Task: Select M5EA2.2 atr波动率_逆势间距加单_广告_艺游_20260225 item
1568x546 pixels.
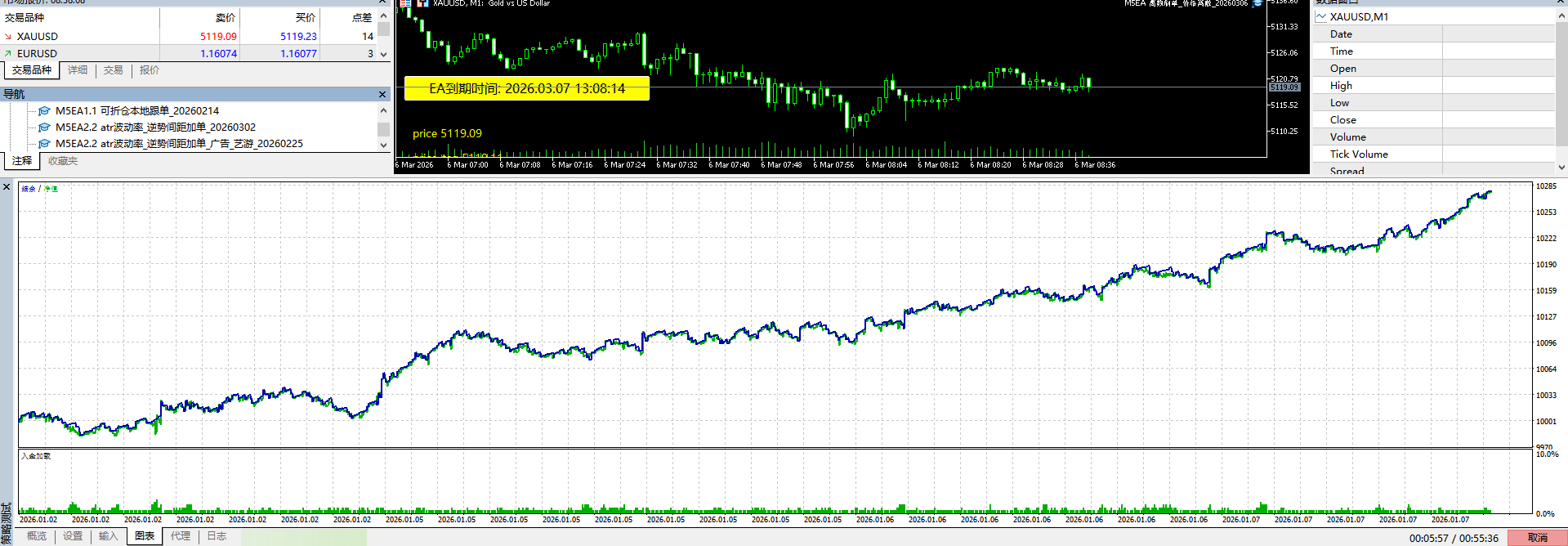Action: (179, 144)
